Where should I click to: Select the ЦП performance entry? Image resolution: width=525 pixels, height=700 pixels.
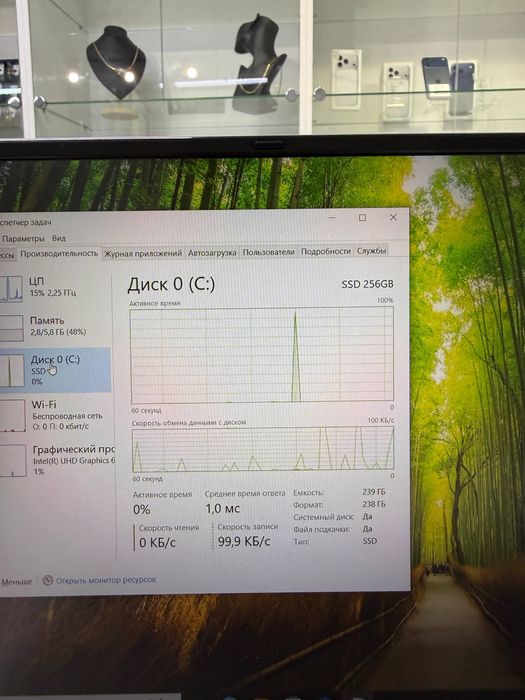(54, 287)
